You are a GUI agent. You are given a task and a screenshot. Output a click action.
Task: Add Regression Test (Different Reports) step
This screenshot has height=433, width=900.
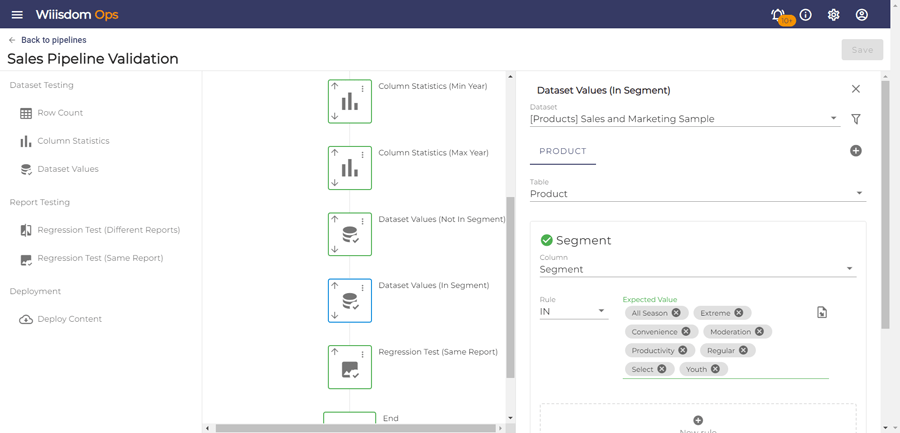[100, 230]
